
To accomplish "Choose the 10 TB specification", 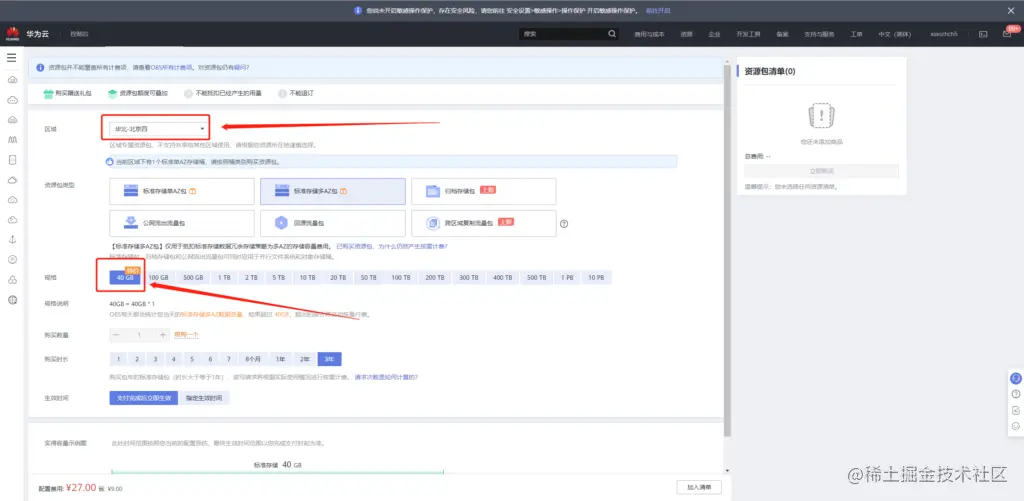I will 308,278.
